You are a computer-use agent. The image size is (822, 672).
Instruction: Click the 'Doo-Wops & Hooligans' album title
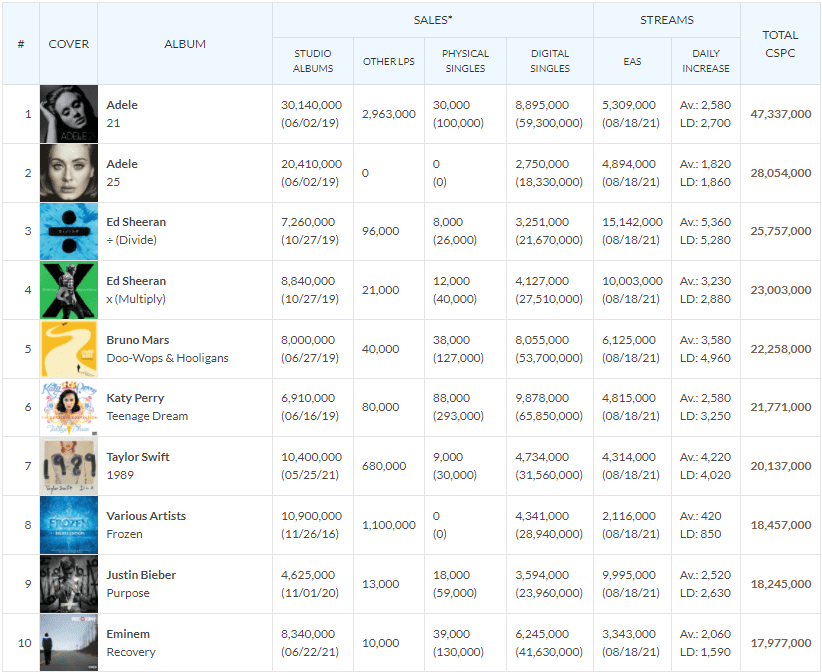click(167, 358)
